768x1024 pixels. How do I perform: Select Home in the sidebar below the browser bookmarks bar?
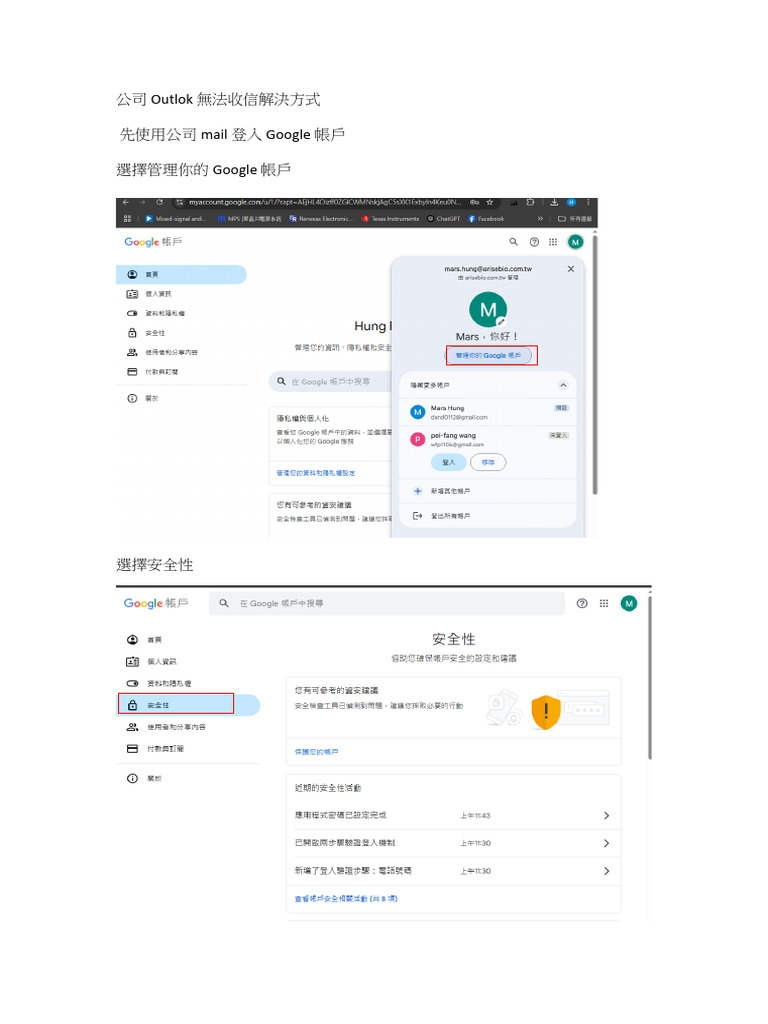[x=181, y=274]
